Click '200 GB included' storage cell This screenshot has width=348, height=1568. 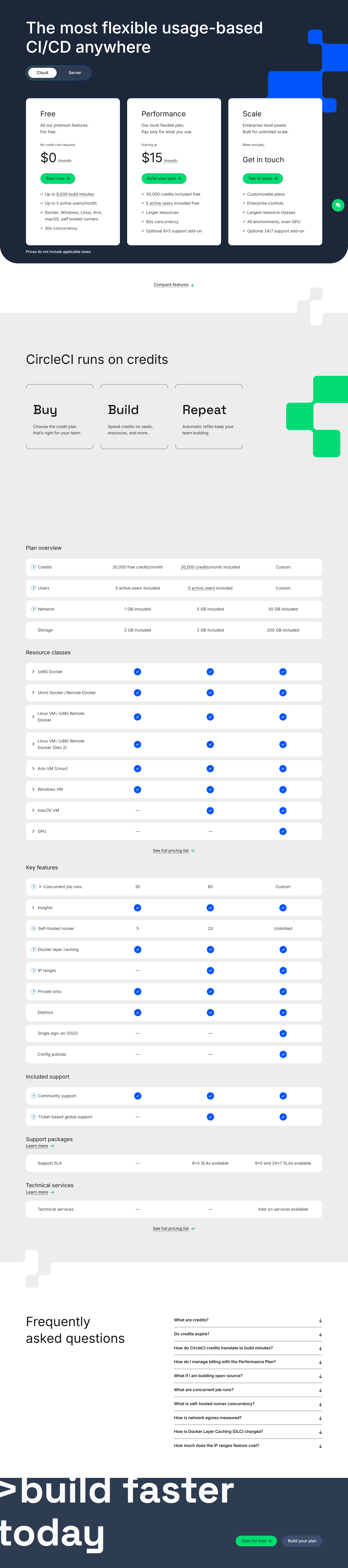283,630
